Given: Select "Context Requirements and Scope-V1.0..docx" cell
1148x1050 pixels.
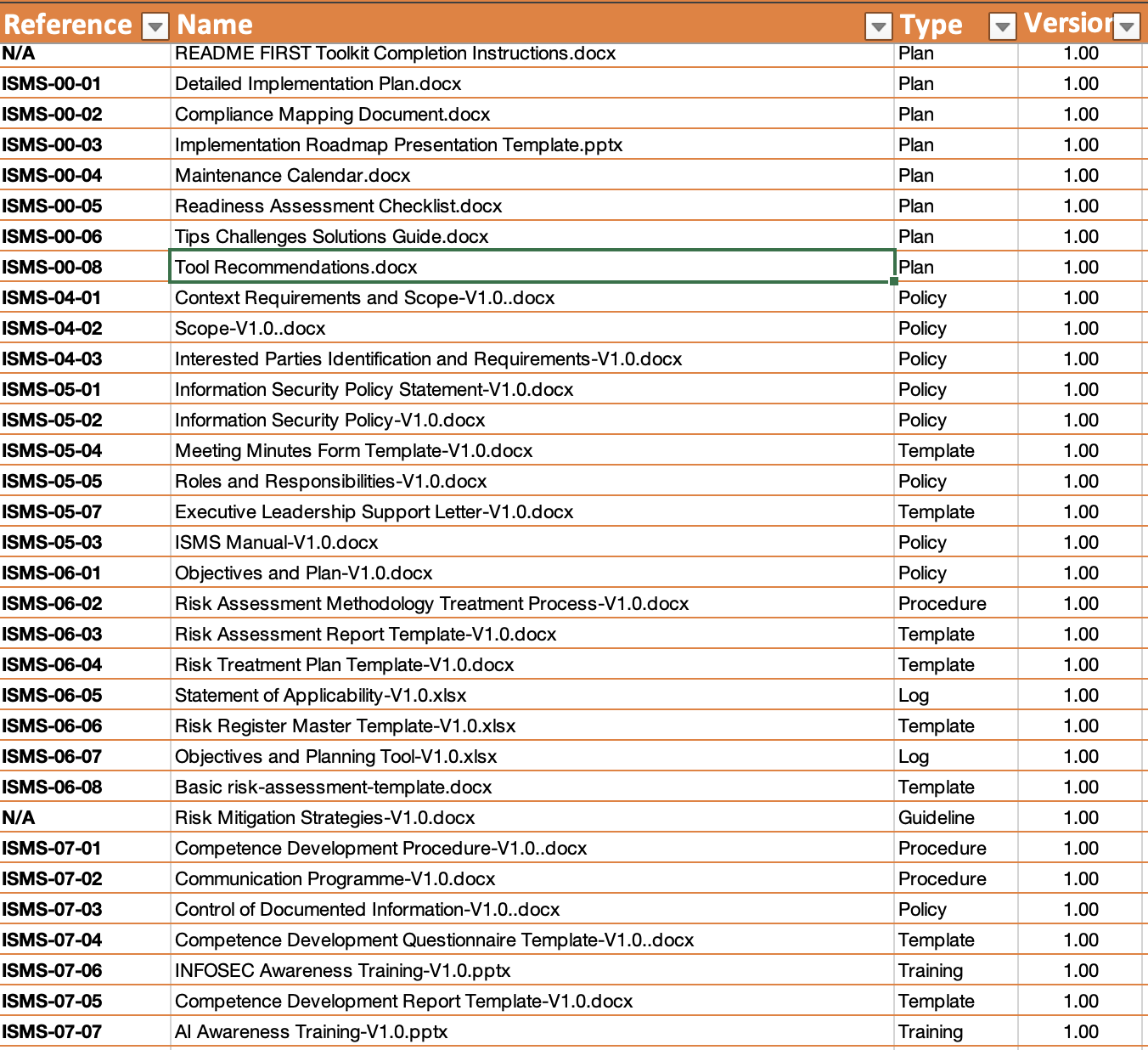Looking at the screenshot, I should pos(532,297).
